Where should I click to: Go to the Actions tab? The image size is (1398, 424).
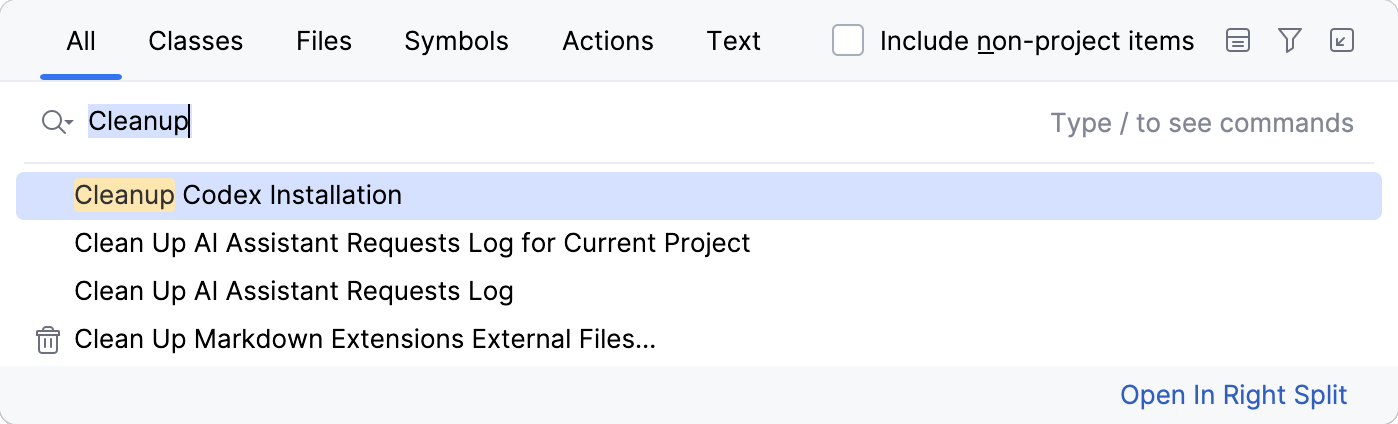point(608,41)
